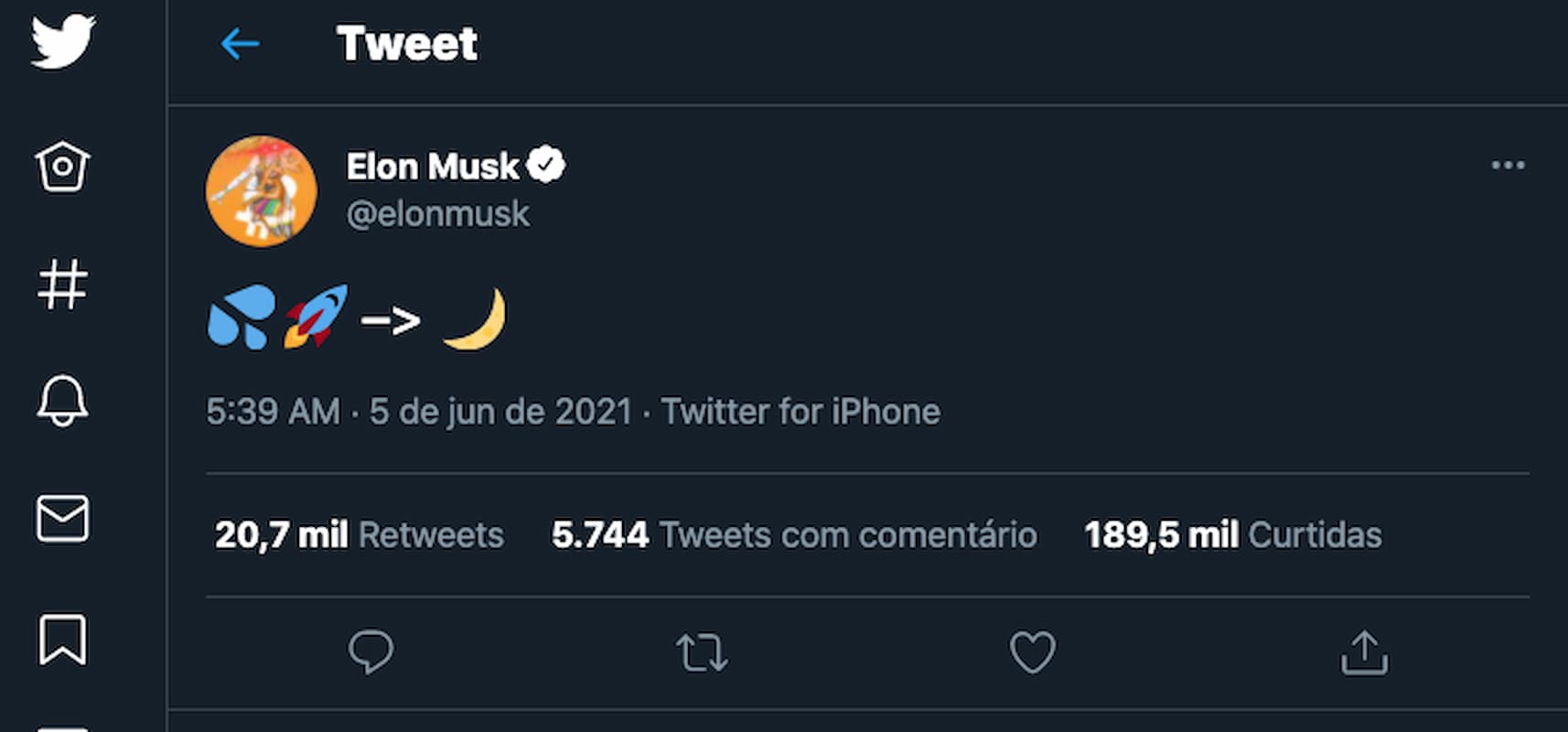The image size is (1568, 732).
Task: Share the tweet
Action: tap(1364, 652)
